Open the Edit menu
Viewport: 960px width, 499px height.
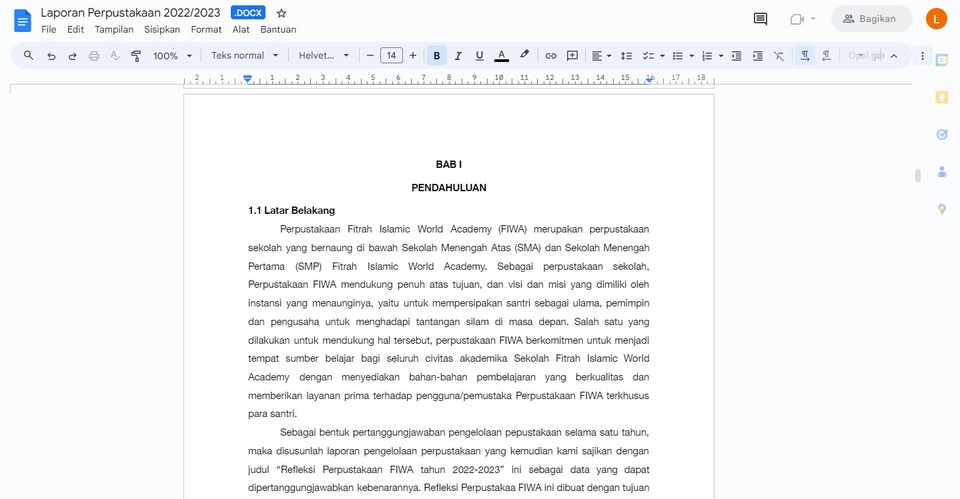coord(75,29)
